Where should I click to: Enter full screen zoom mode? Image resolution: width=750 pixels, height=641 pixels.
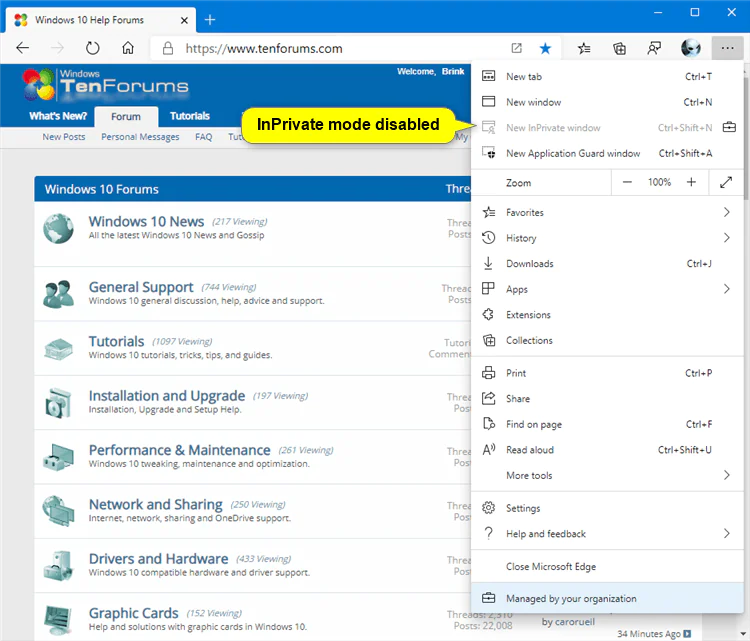coord(726,182)
